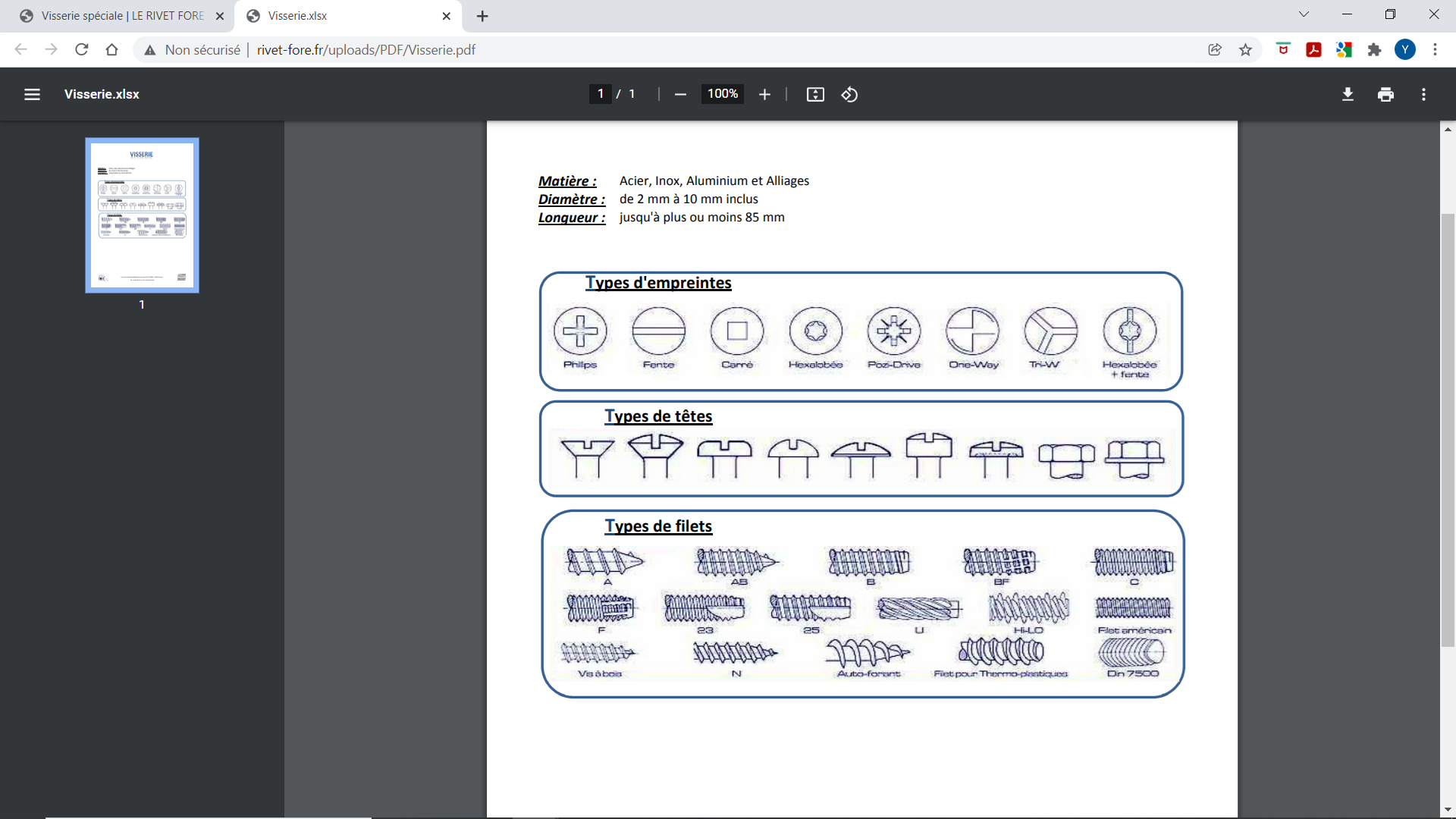1456x819 pixels.
Task: Click the zoom in plus button
Action: tap(764, 94)
